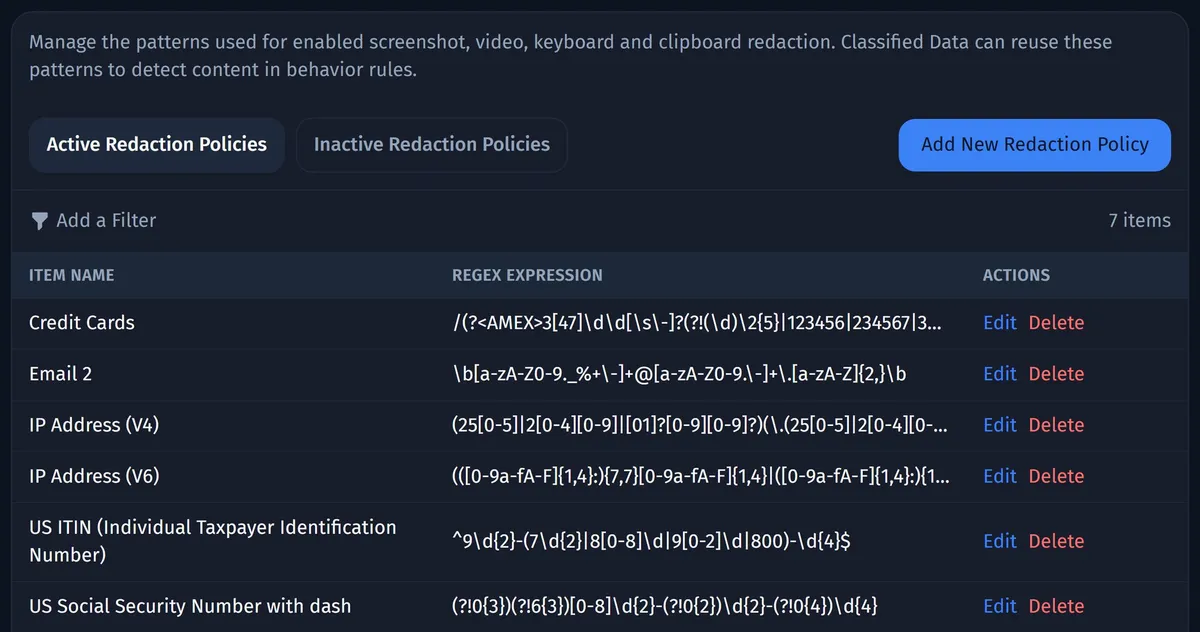Select US Social Security Number with dash name
The height and width of the screenshot is (632, 1200).
pyautogui.click(x=190, y=606)
